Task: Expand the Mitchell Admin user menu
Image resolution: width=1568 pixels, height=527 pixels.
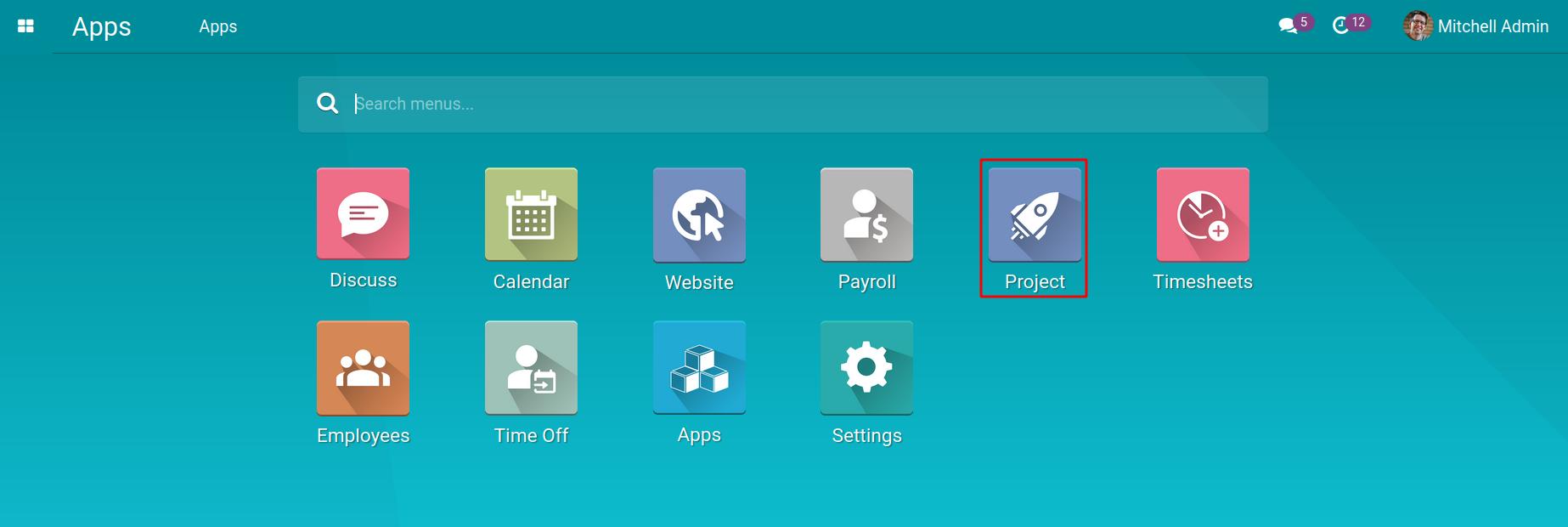Action: [1492, 26]
